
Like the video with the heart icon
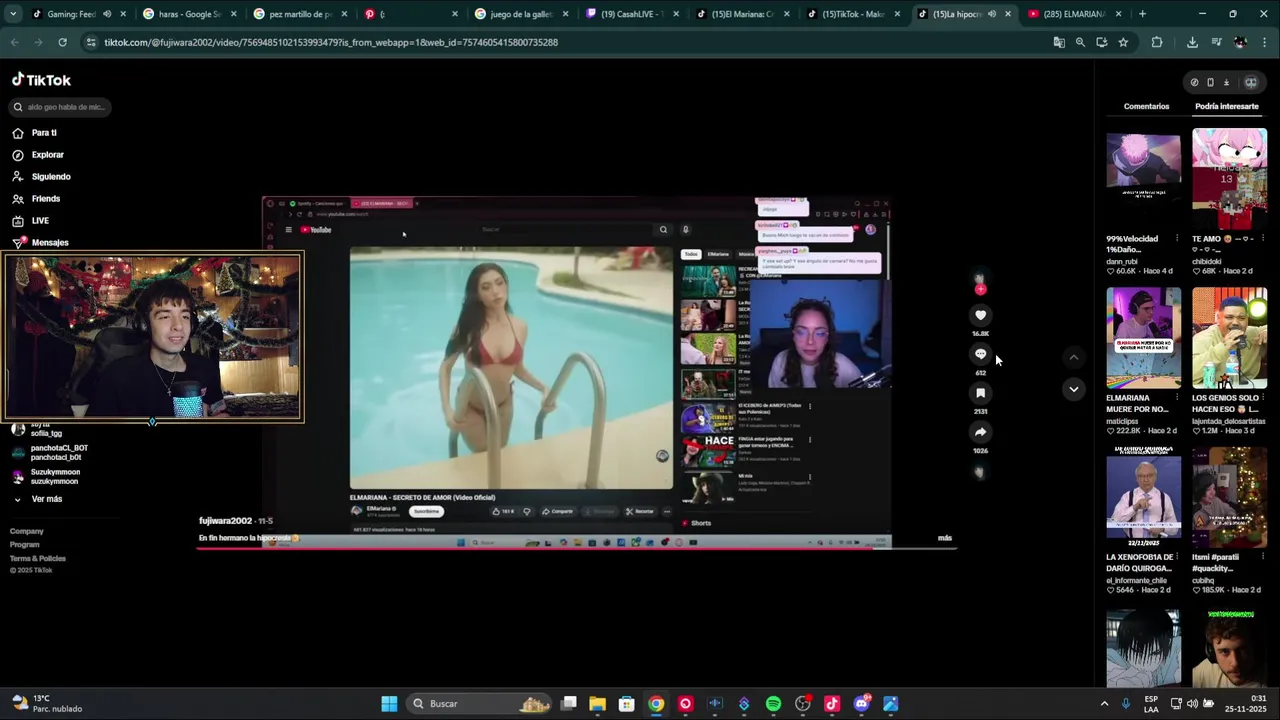click(980, 315)
